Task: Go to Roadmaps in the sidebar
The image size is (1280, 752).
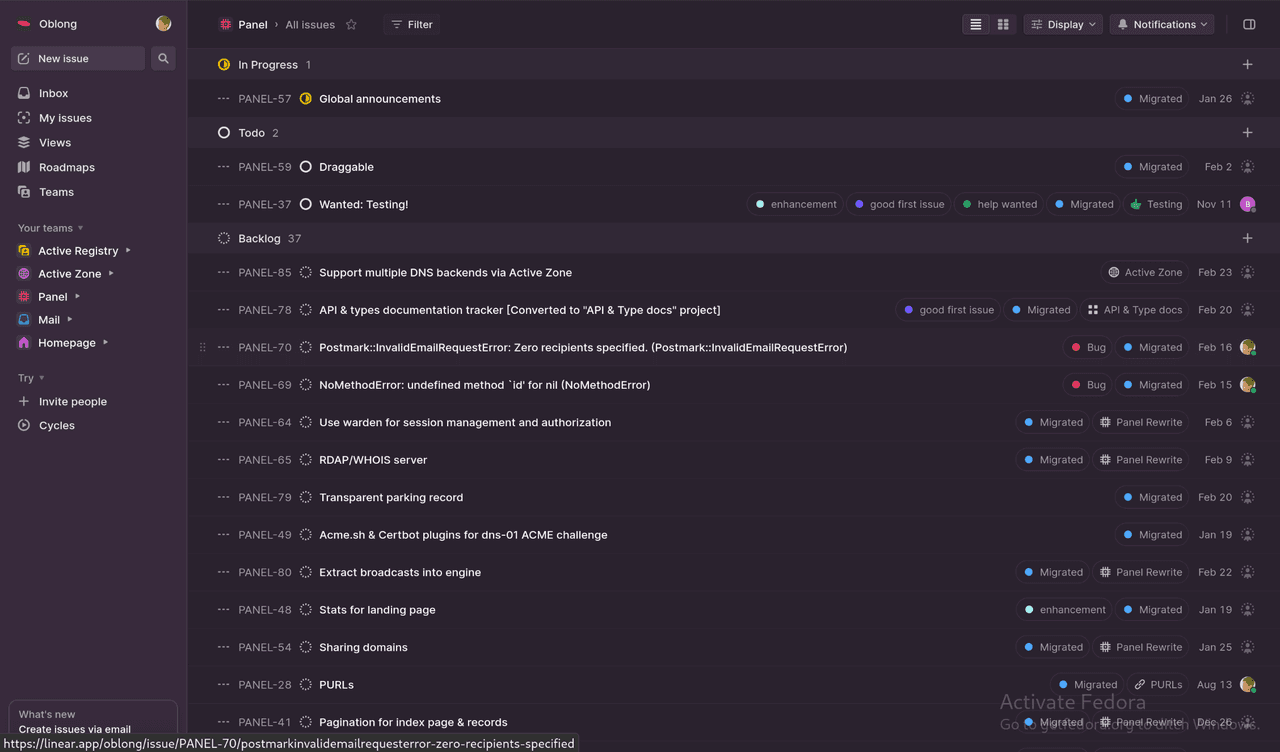Action: (66, 168)
